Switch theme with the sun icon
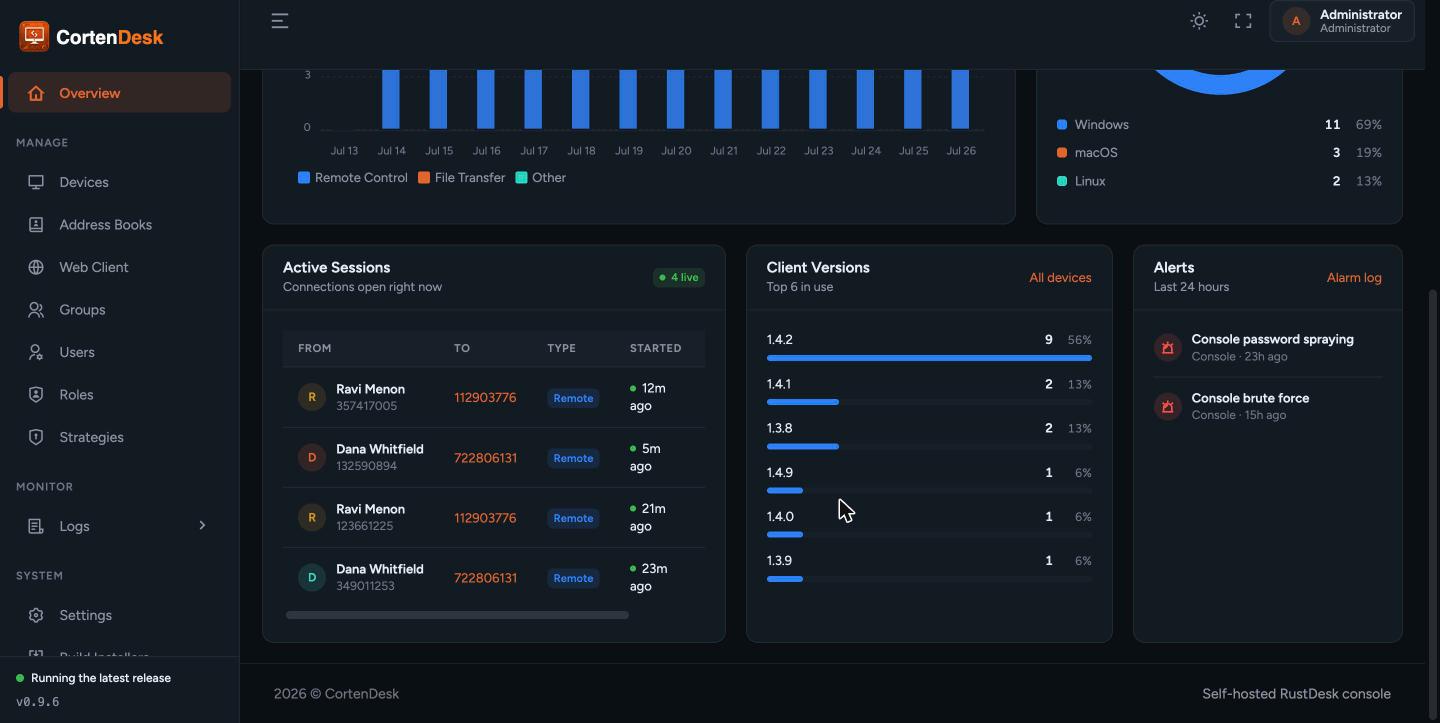Screen dimensions: 1440x723 pos(1199,21)
